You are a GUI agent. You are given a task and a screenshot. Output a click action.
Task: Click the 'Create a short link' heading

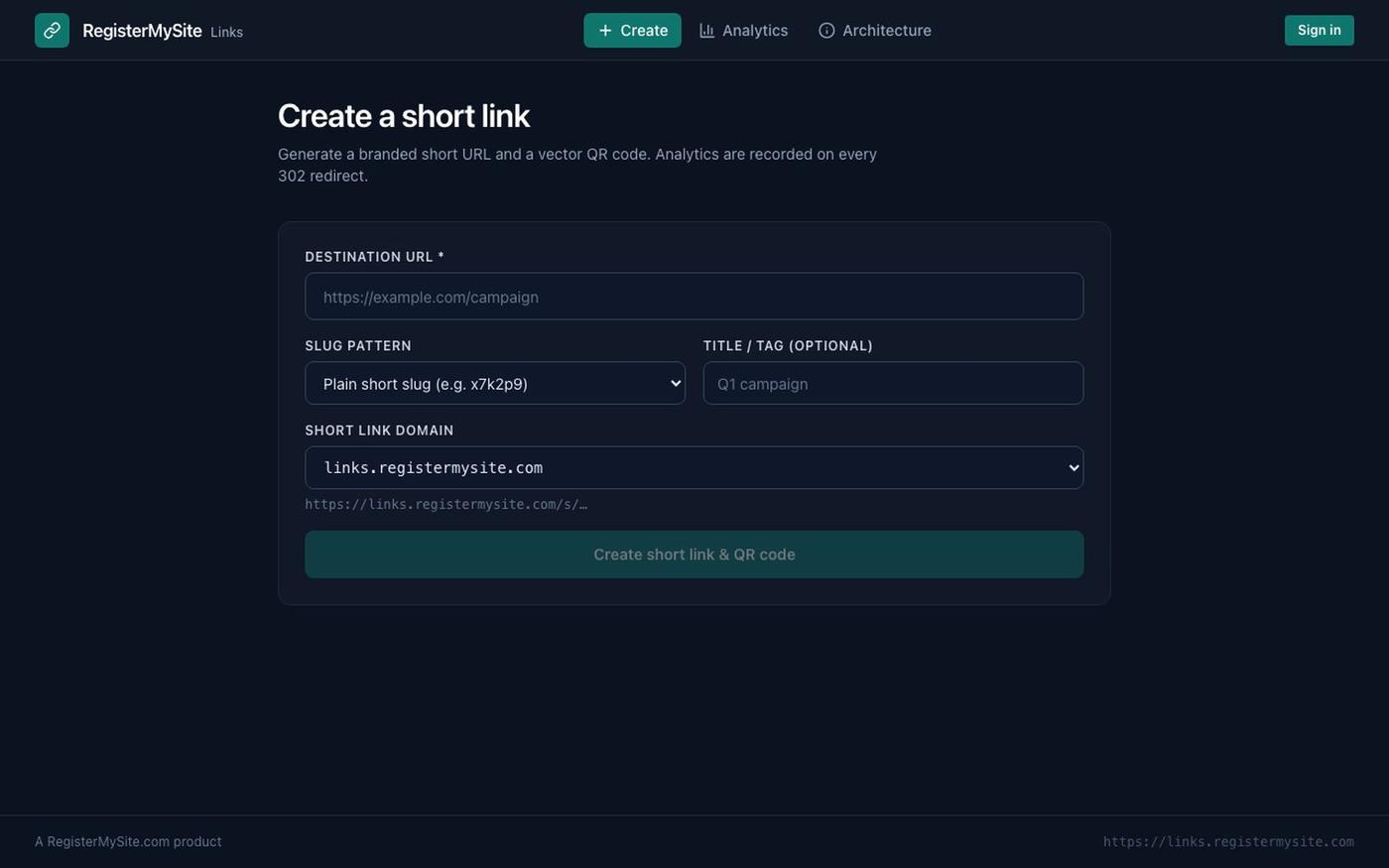pyautogui.click(x=404, y=116)
